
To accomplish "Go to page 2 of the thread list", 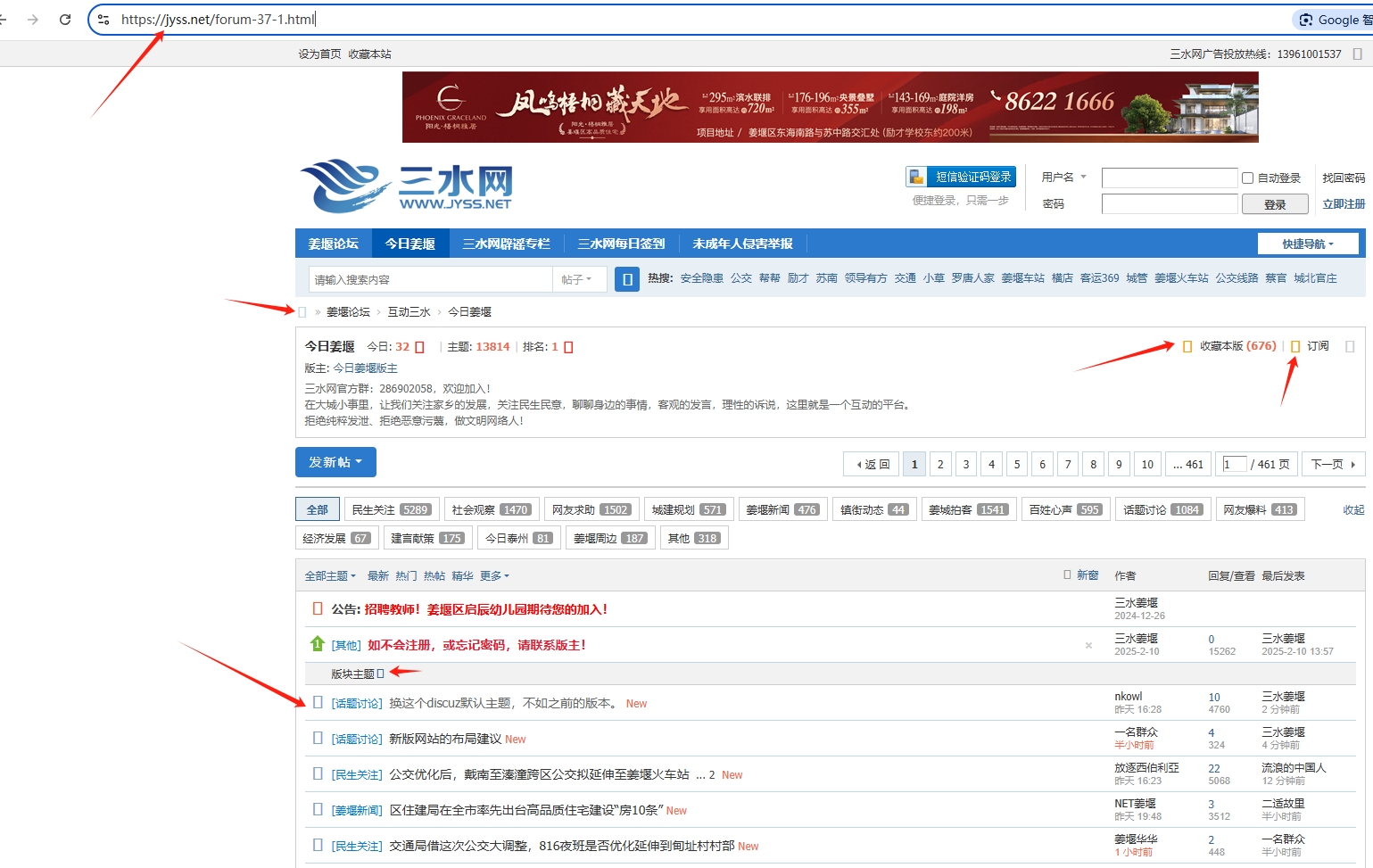I will click(x=940, y=464).
